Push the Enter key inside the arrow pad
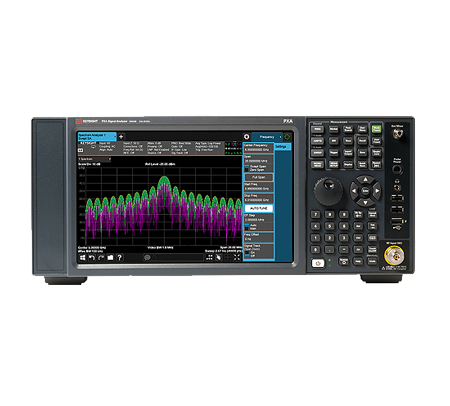 click(365, 191)
